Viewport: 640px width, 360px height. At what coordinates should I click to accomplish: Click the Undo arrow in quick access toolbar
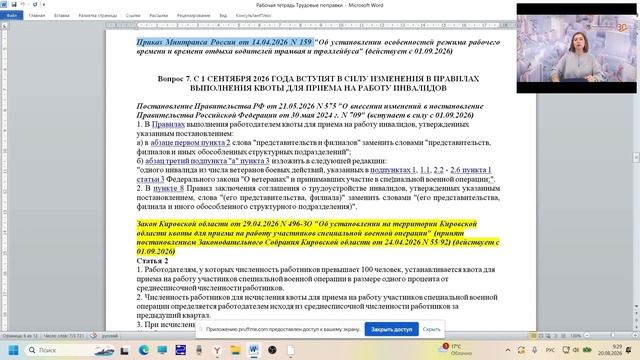[23, 4]
